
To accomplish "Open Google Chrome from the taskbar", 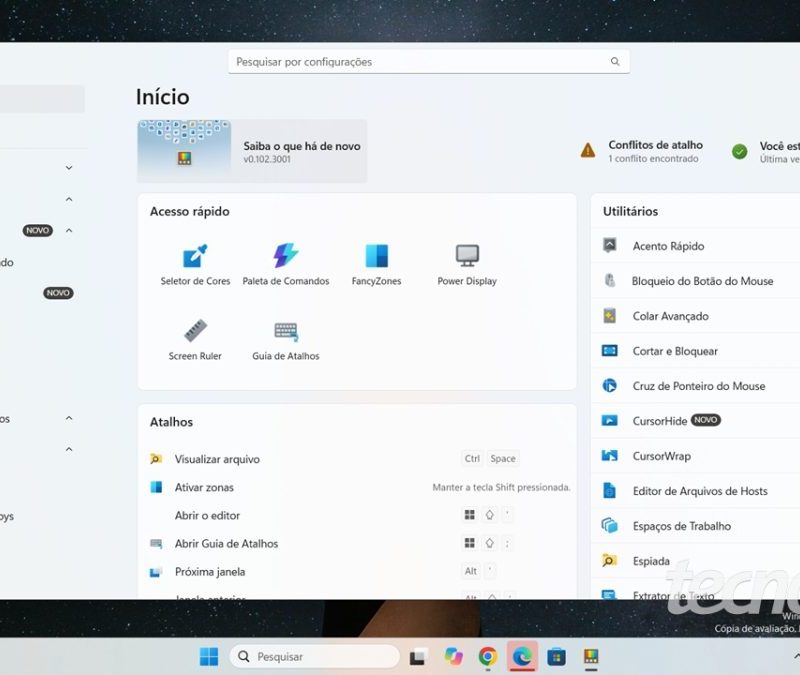I will click(x=488, y=656).
